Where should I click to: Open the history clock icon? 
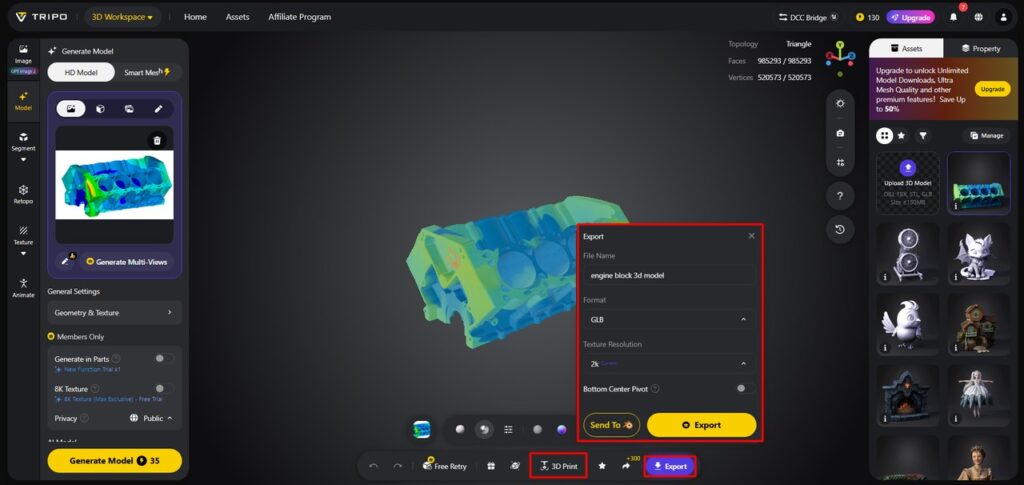840,229
